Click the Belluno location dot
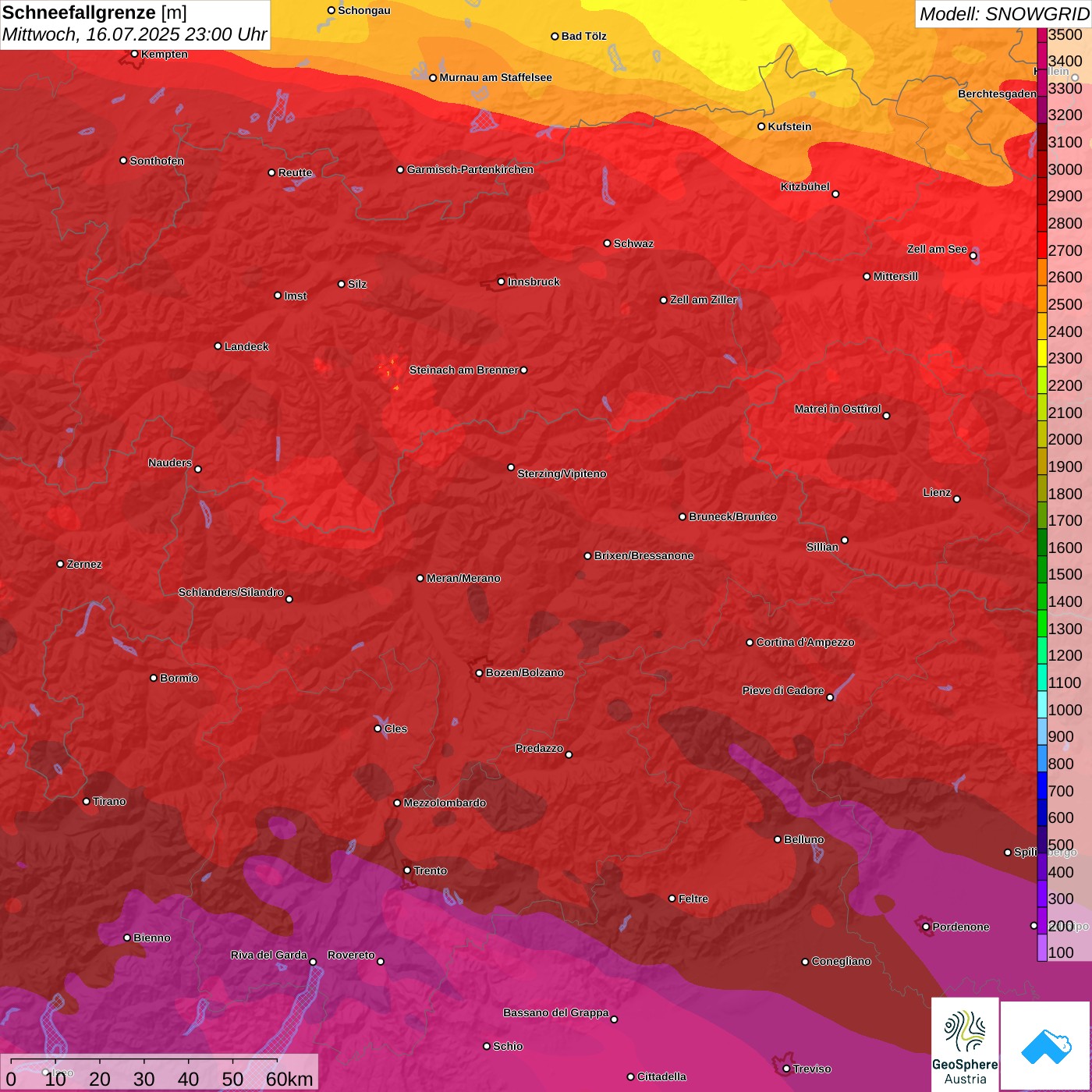The width and height of the screenshot is (1092, 1092). (778, 839)
